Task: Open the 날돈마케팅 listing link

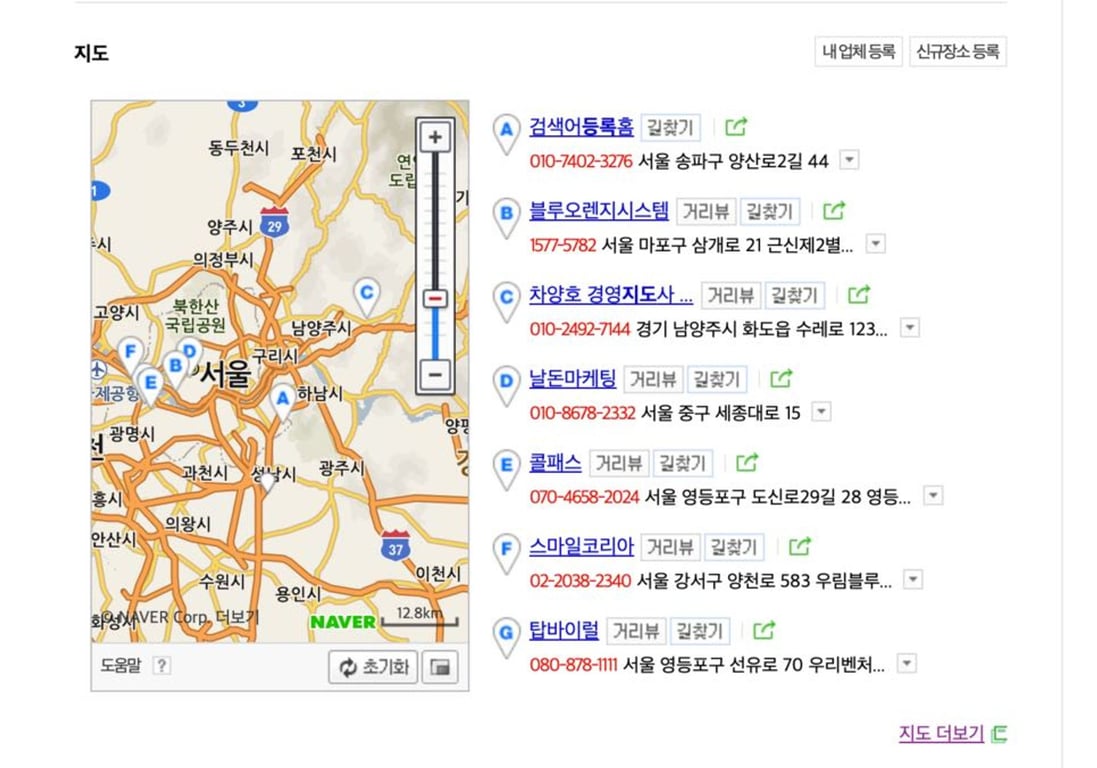Action: coord(572,378)
